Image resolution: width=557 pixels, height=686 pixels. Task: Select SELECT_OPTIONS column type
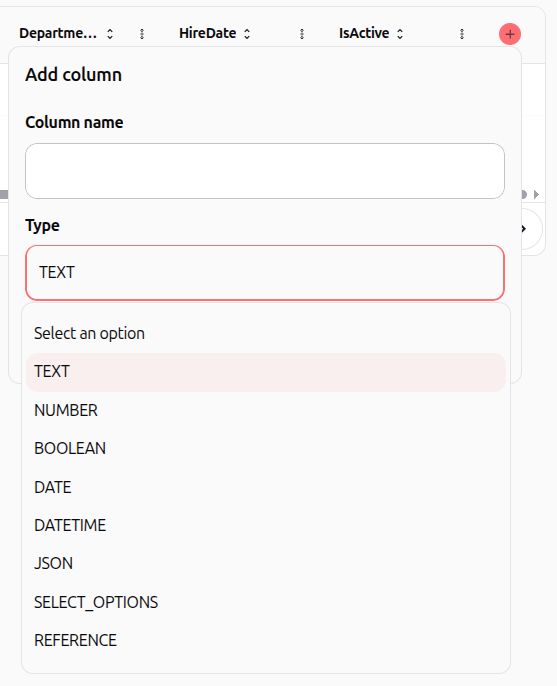tap(266, 602)
